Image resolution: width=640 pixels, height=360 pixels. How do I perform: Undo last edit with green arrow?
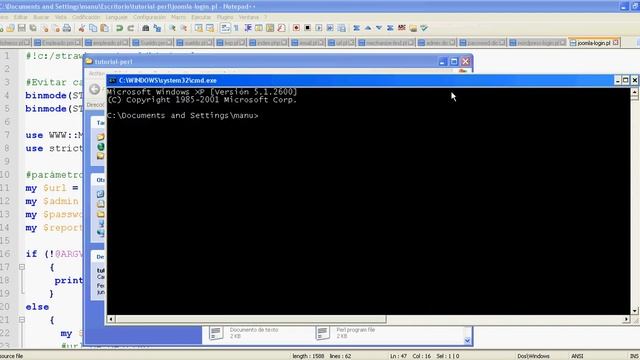[x=119, y=28]
